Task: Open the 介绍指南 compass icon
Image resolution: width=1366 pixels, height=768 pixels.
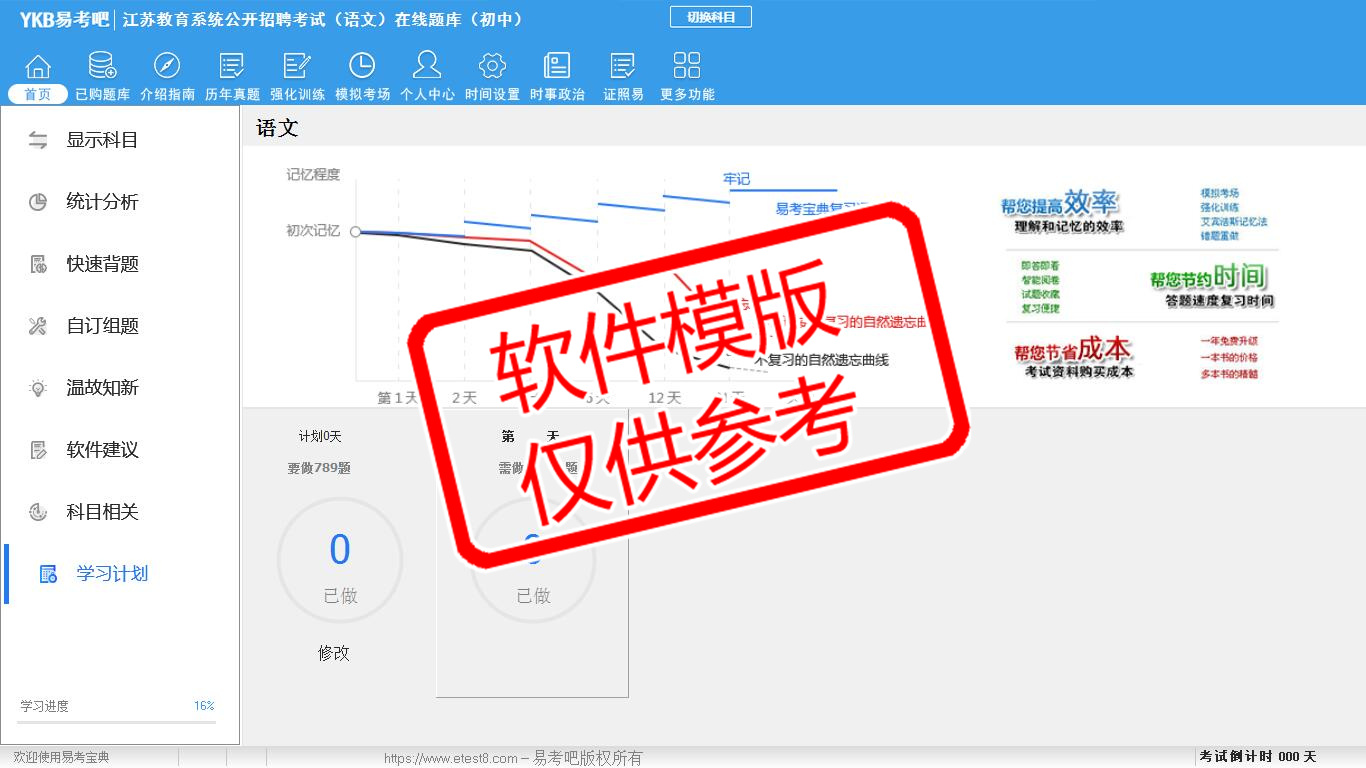Action: point(167,66)
